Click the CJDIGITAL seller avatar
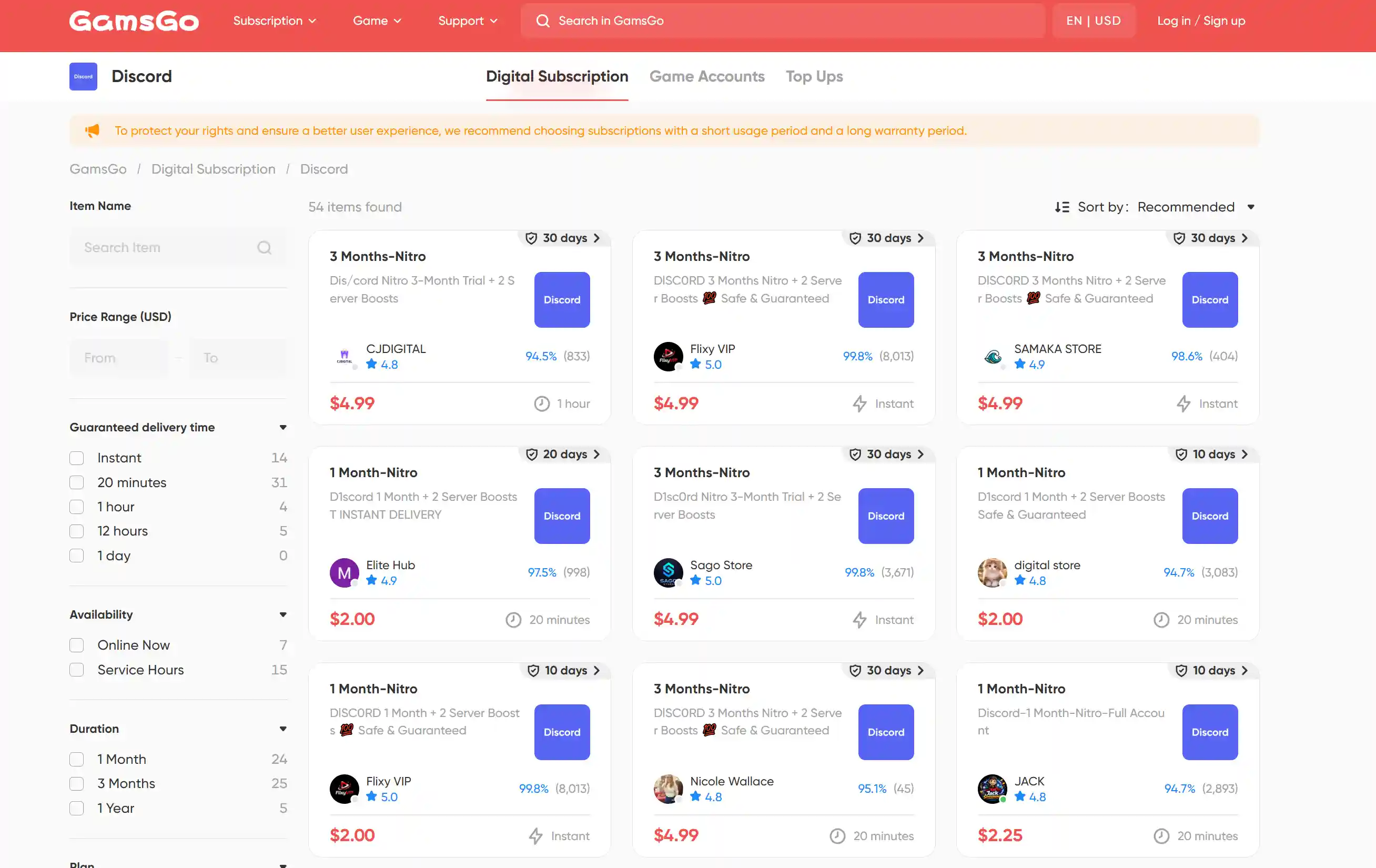The image size is (1376, 868). (344, 357)
